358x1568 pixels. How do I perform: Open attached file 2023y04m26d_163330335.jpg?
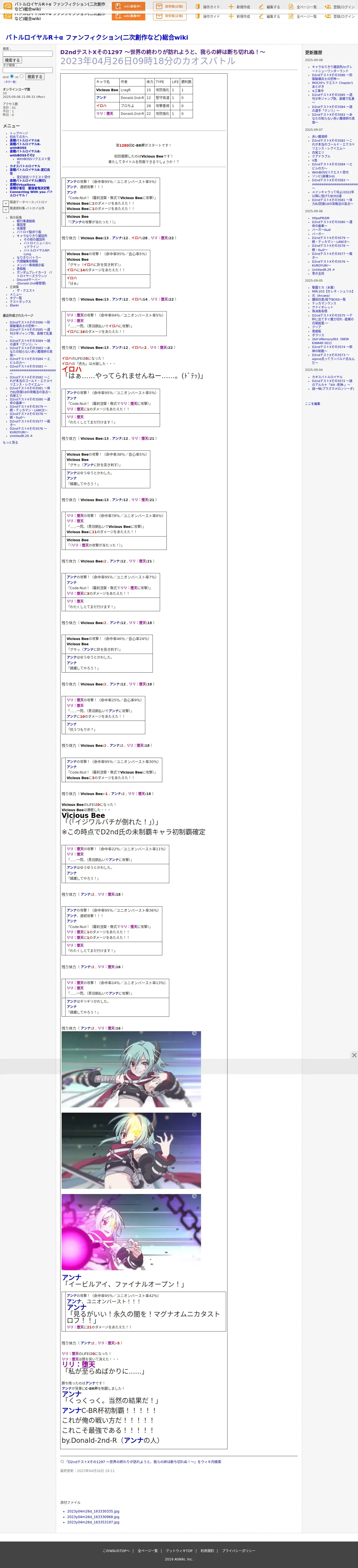click(x=93, y=1511)
